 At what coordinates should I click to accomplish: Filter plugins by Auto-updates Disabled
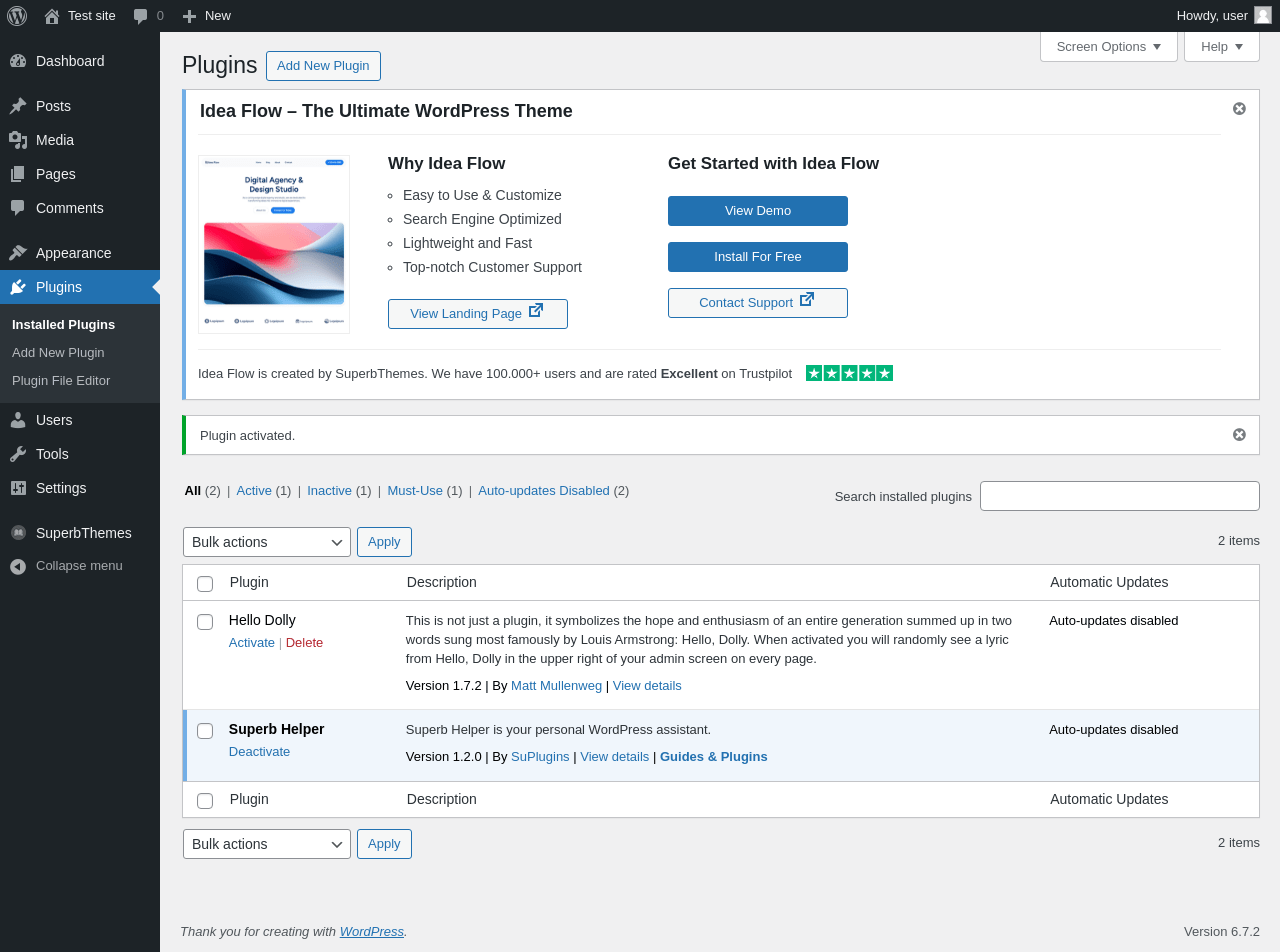[544, 490]
